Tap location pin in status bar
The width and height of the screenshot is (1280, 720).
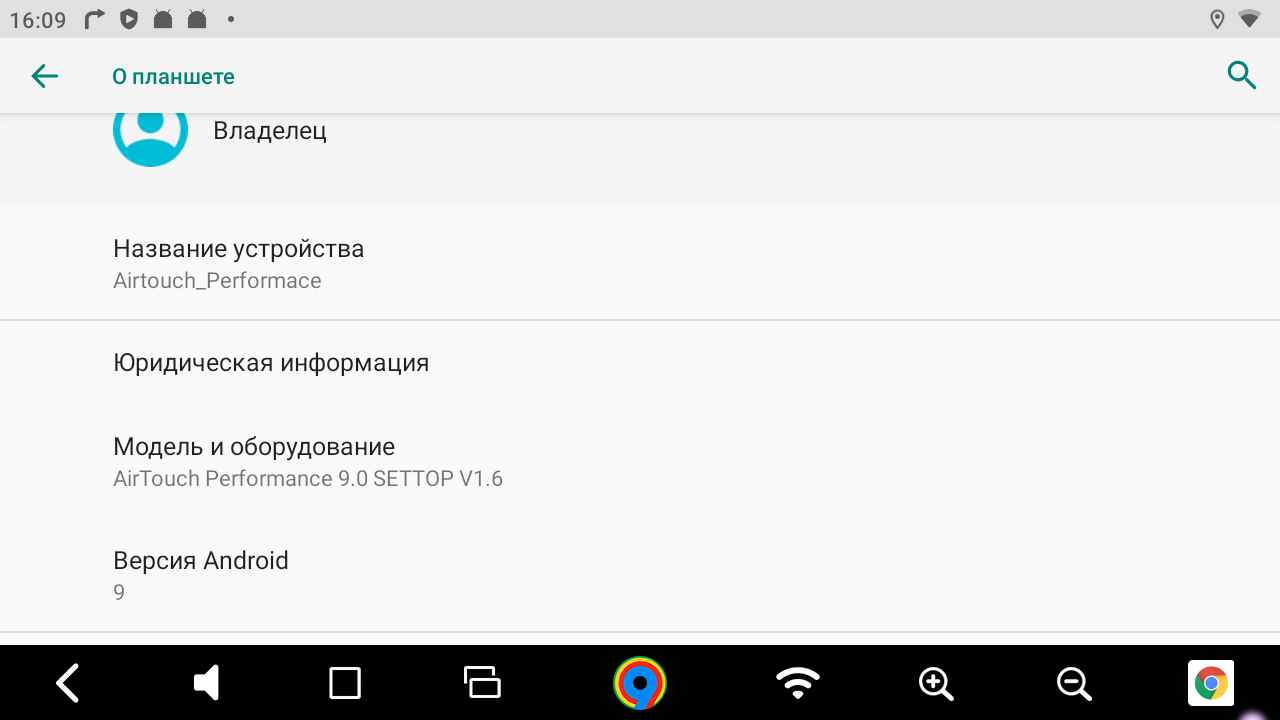1217,19
